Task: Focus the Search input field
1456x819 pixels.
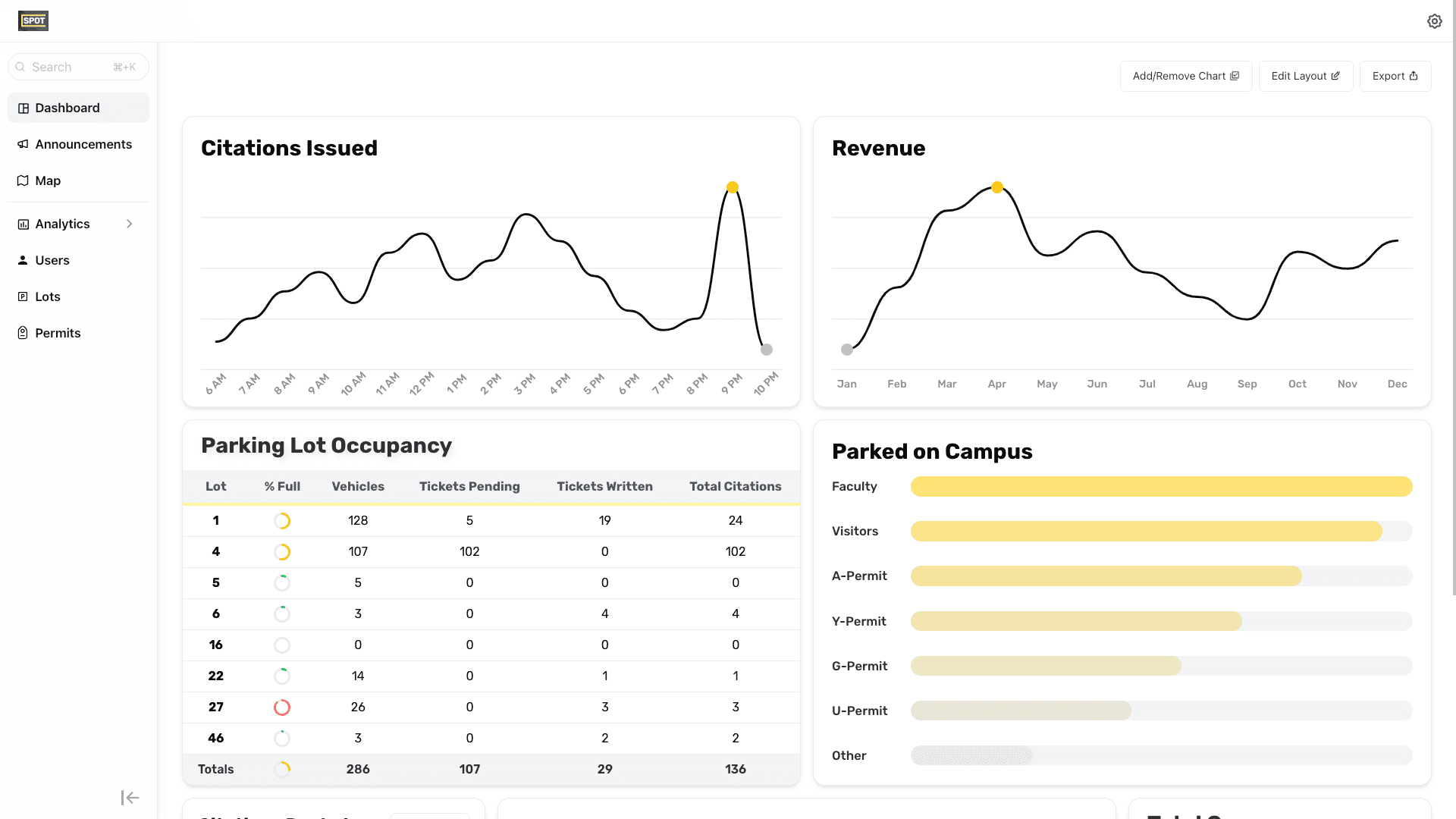Action: pos(70,67)
